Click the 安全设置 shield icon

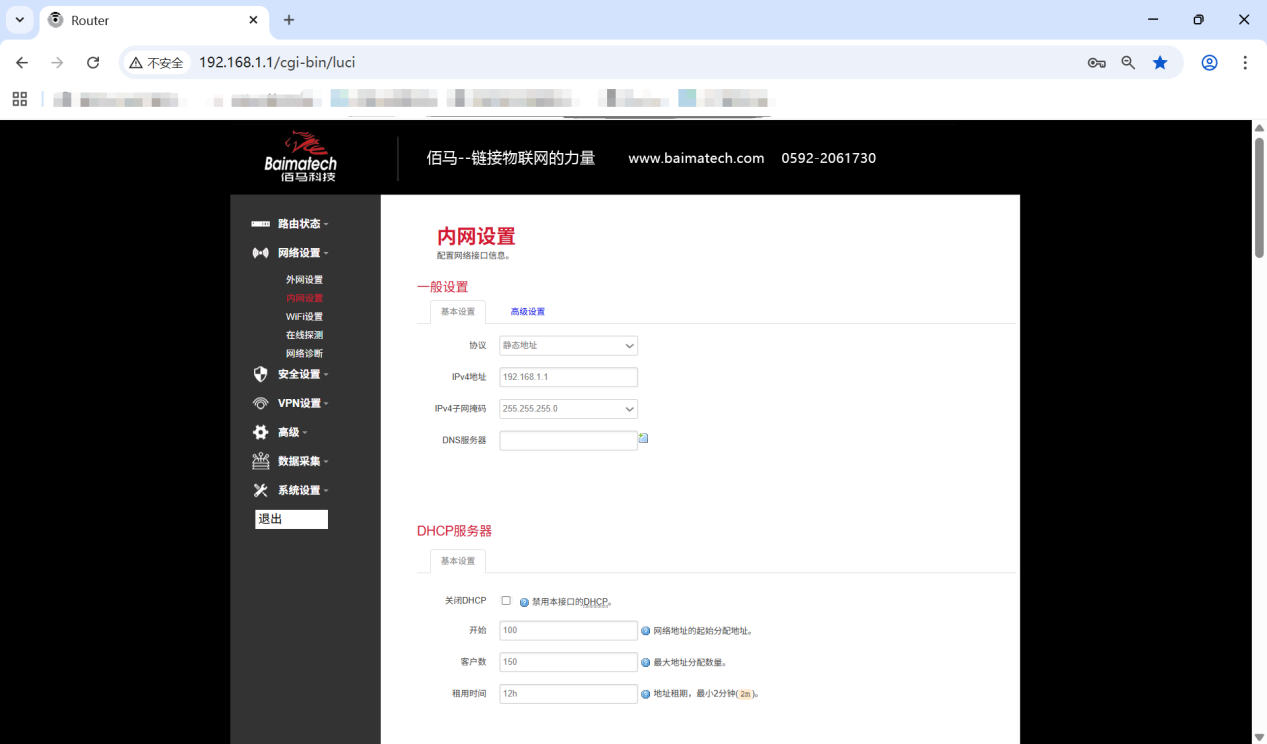260,373
